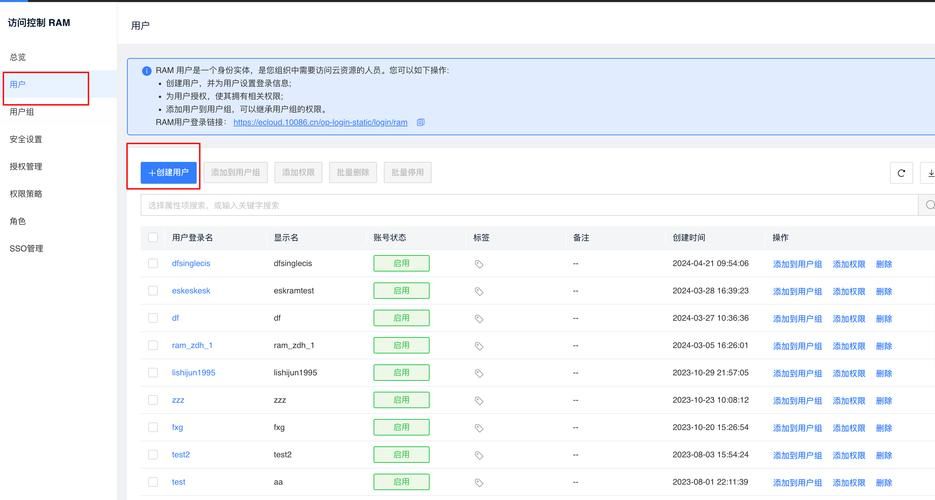Click 启用 status badge for dfsinglecis
The image size is (935, 500).
[401, 263]
